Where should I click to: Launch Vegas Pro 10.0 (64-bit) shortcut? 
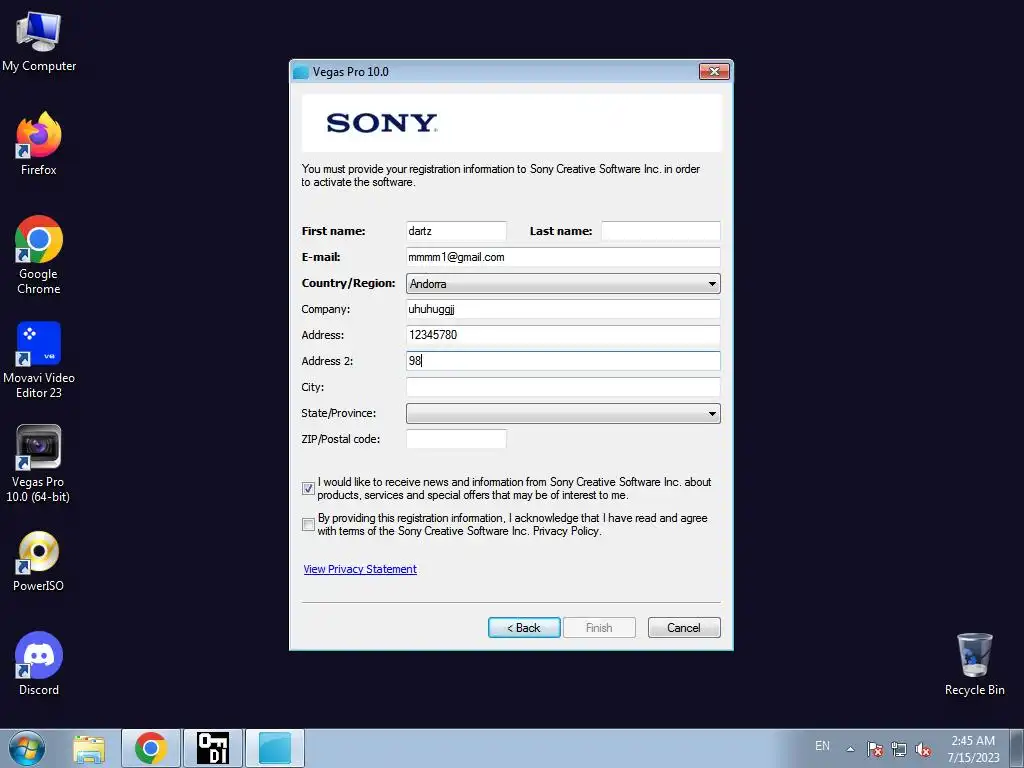point(39,464)
